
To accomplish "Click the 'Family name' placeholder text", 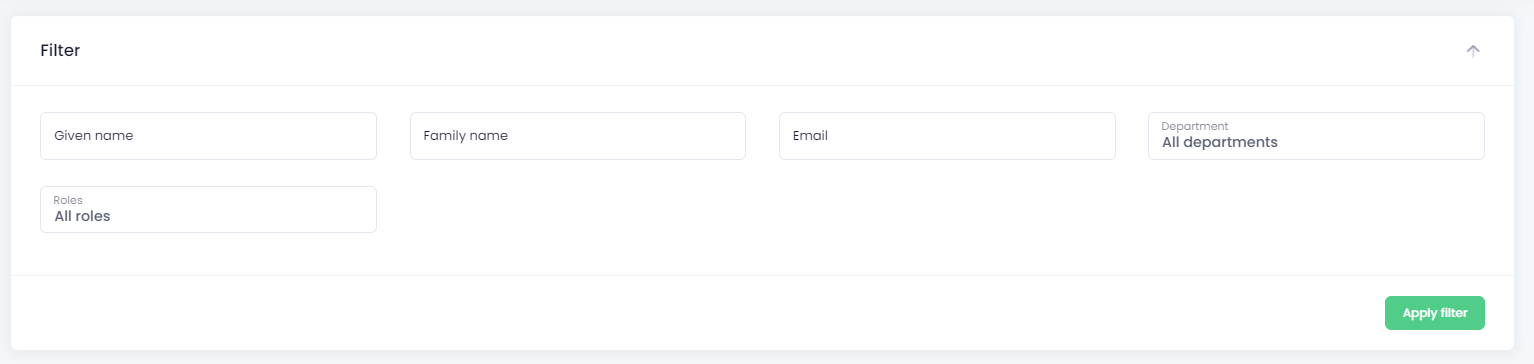I will click(x=466, y=136).
